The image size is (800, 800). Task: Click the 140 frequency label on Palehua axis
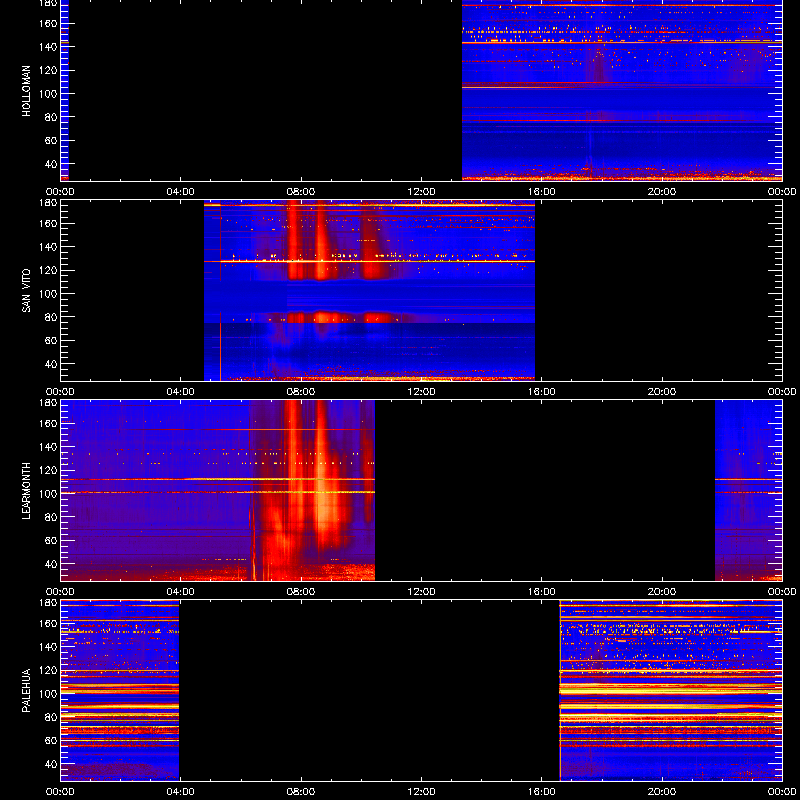pos(50,647)
